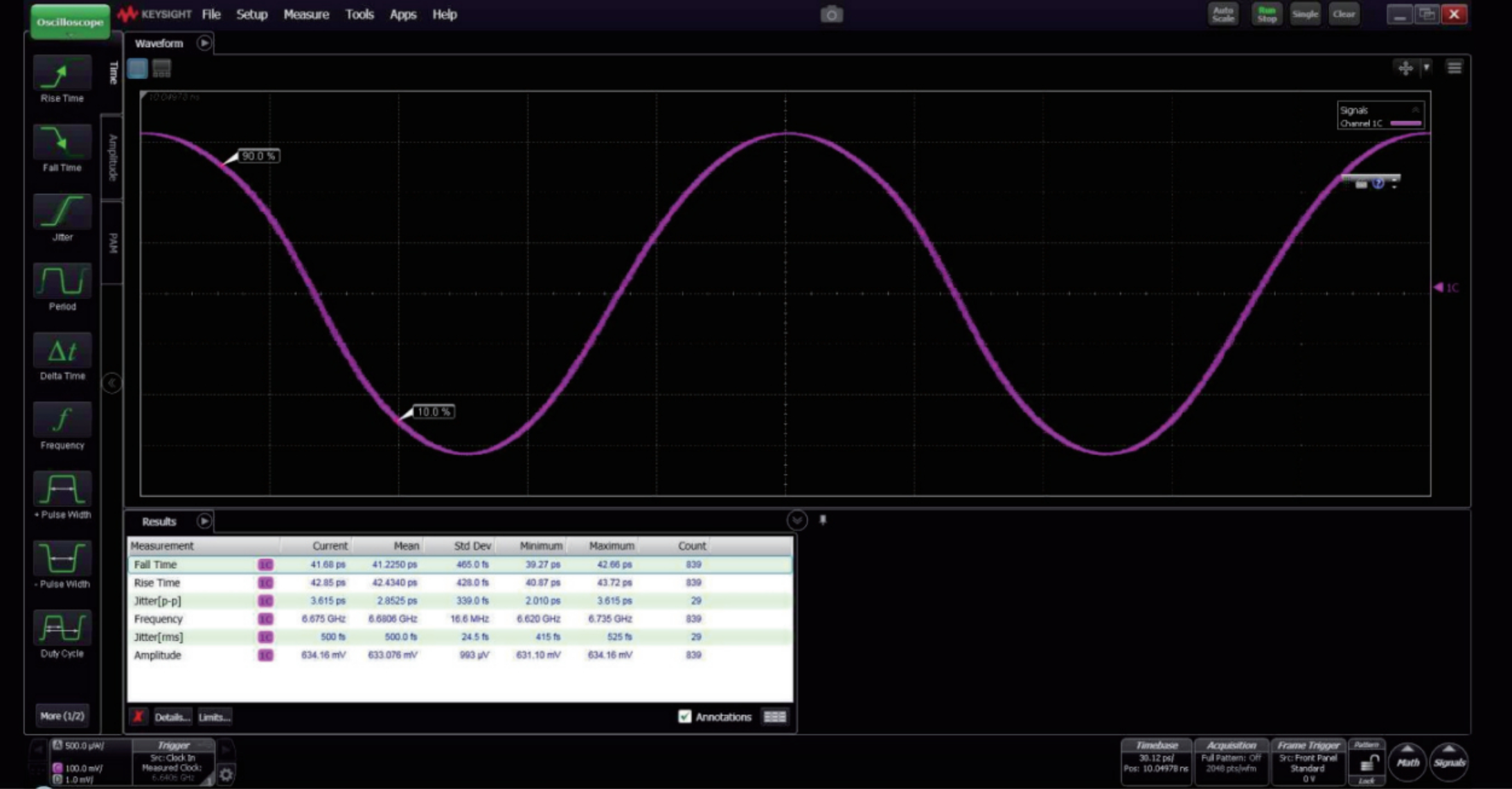This screenshot has width=1512, height=789.
Task: Select the Rise Time measurement icon
Action: pyautogui.click(x=62, y=73)
